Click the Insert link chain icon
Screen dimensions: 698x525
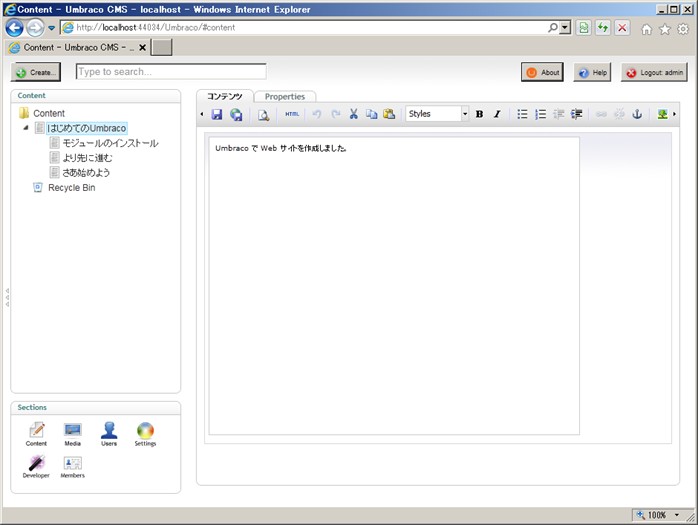(x=601, y=114)
